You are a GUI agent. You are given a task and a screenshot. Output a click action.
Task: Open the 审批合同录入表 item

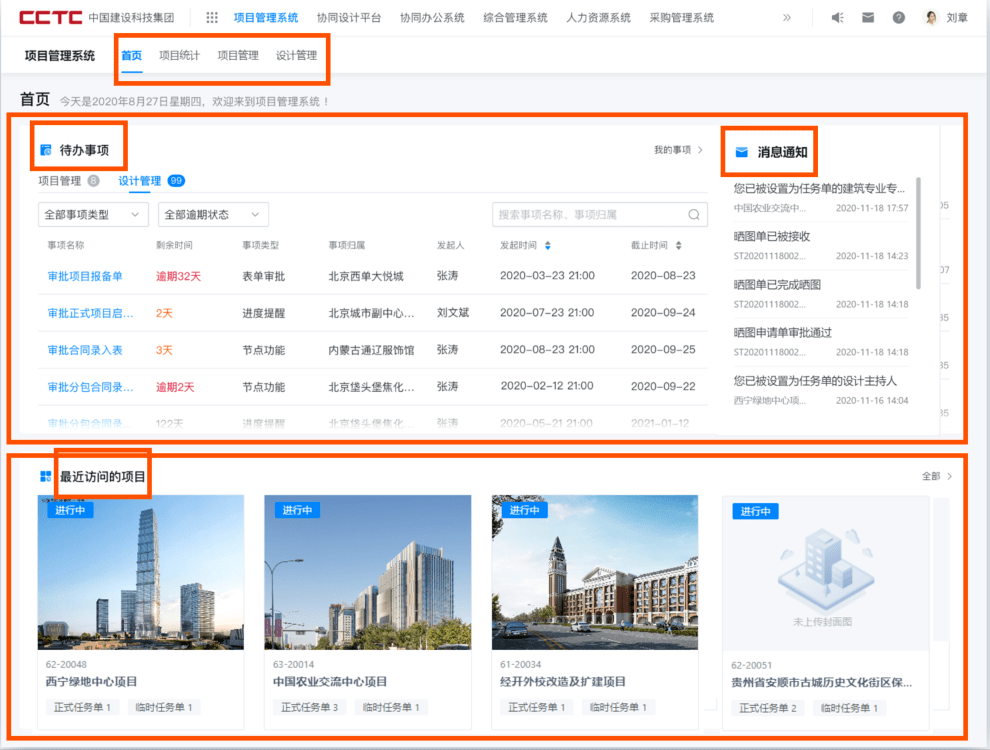[x=85, y=350]
